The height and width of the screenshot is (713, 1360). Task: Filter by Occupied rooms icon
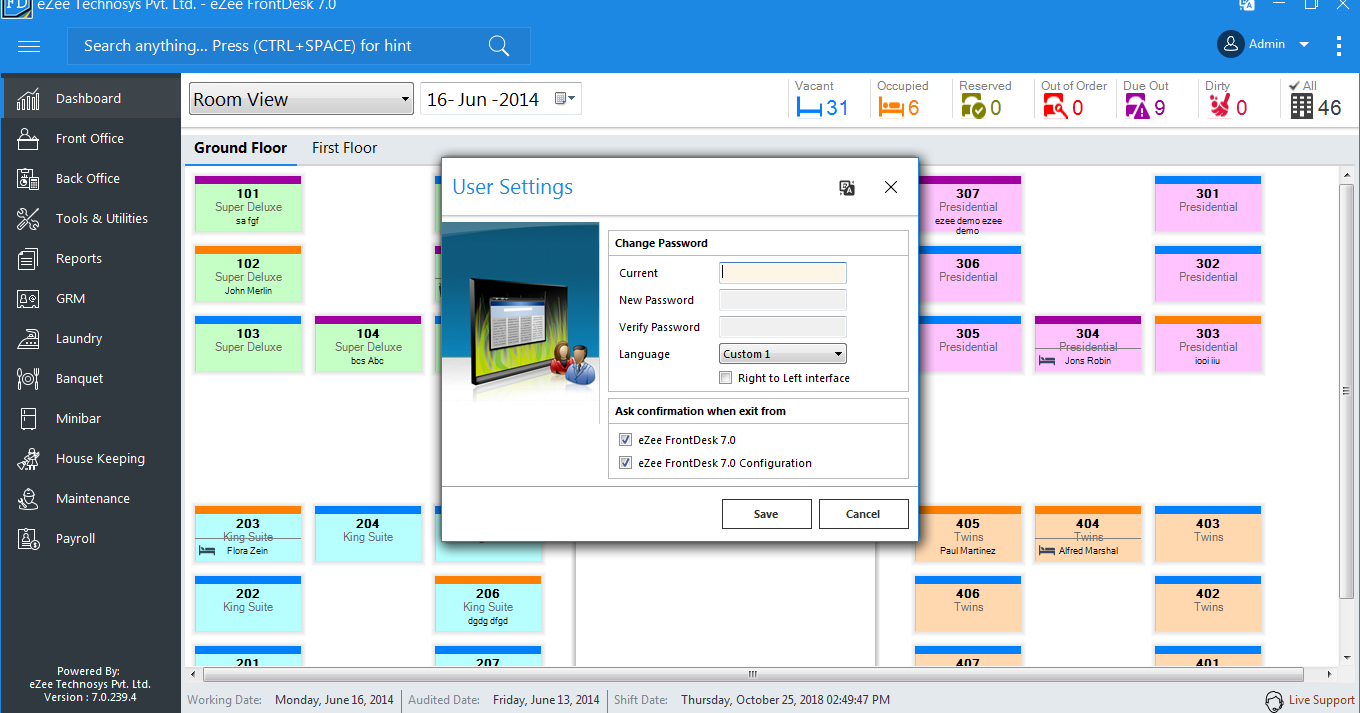[x=890, y=108]
